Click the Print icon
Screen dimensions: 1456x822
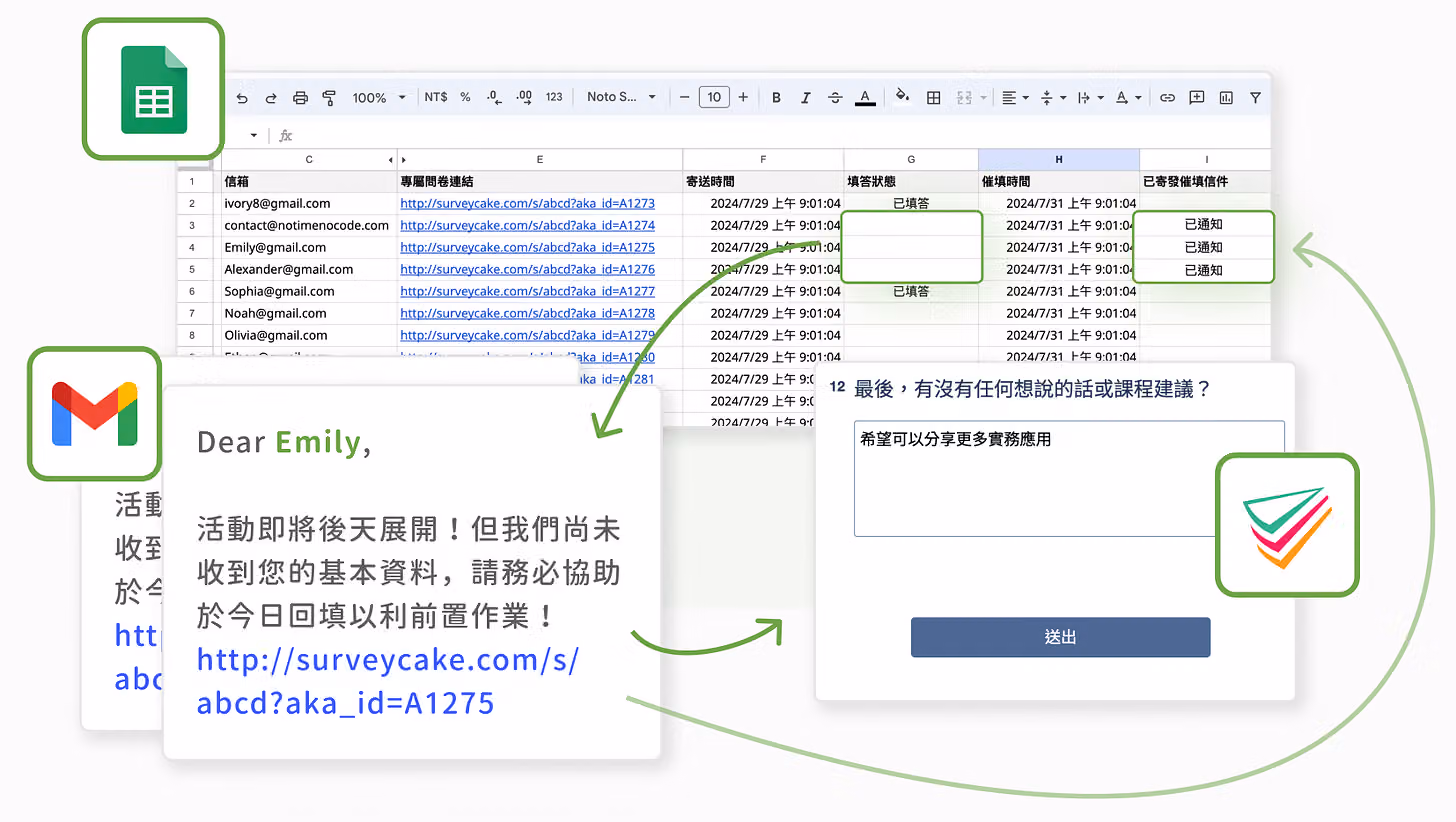(x=300, y=98)
